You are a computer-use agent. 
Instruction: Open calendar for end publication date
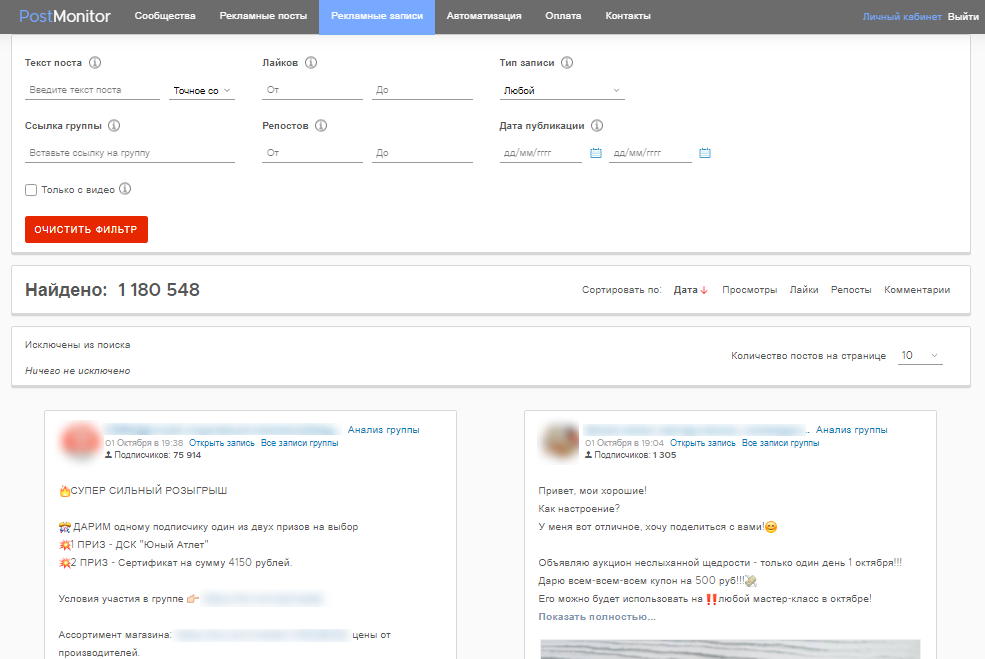pyautogui.click(x=705, y=153)
